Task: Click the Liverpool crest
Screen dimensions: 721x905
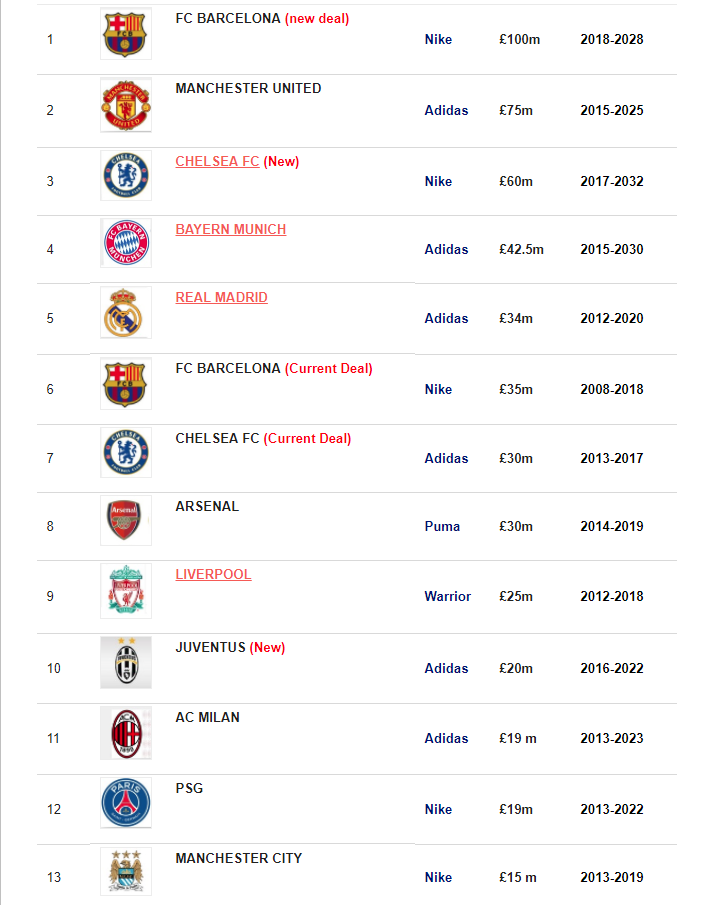Action: click(126, 590)
